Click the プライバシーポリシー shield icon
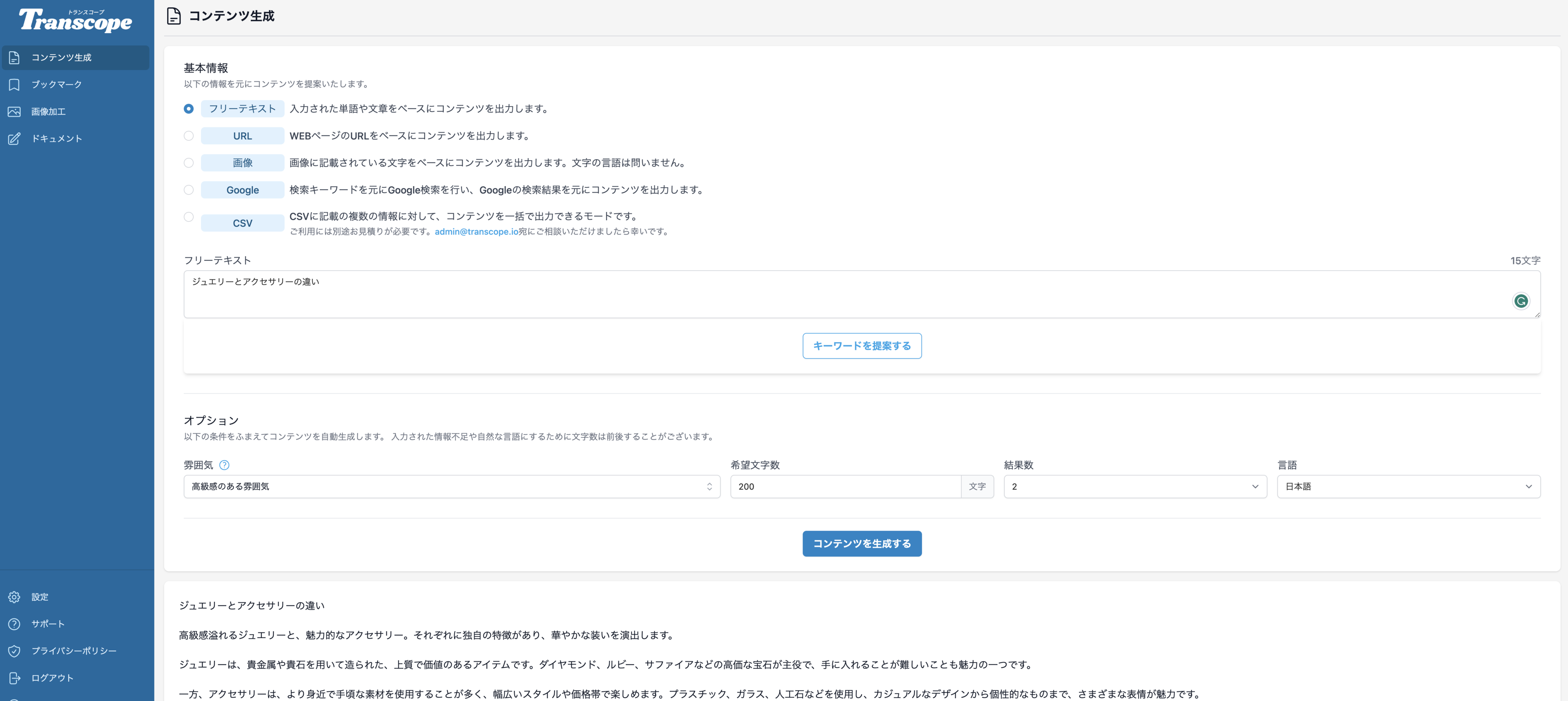The height and width of the screenshot is (701, 1568). (x=14, y=651)
